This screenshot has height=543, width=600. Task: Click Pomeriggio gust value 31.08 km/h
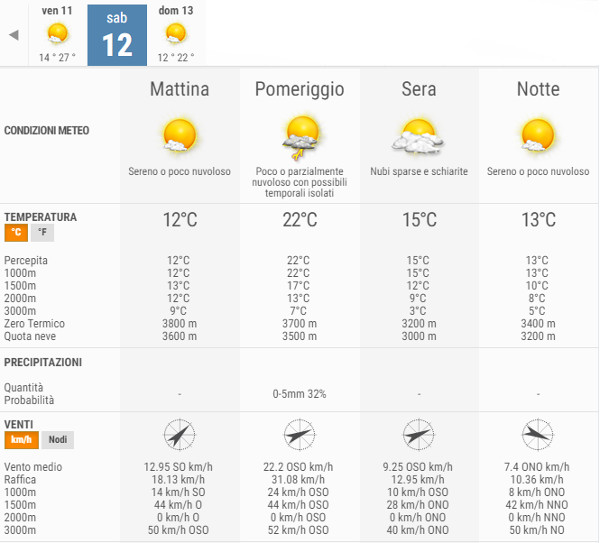(x=298, y=480)
